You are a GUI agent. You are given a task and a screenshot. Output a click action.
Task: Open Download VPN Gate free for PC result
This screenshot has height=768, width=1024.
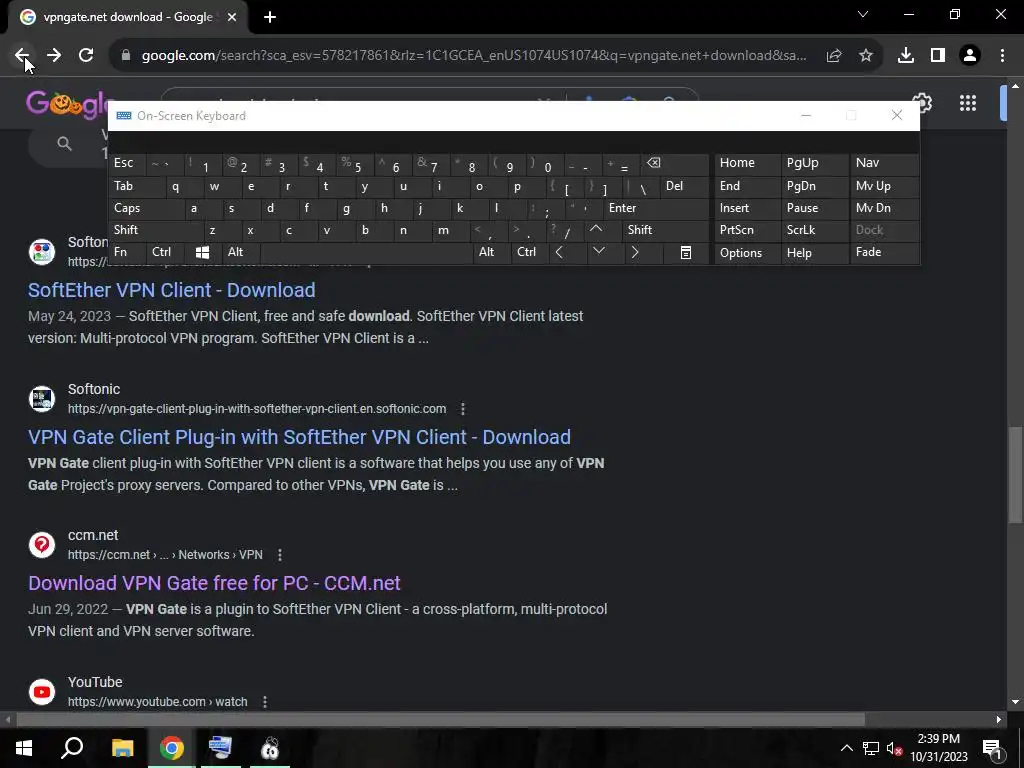[214, 583]
